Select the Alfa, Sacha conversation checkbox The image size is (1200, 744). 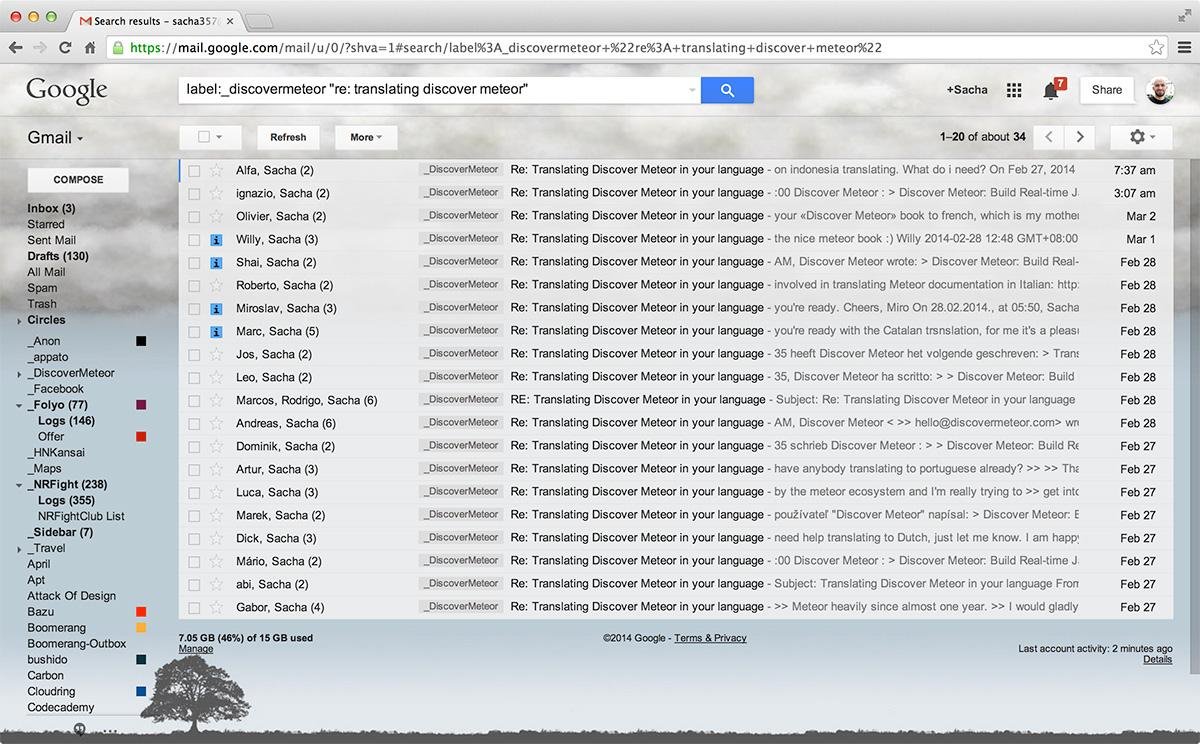(194, 170)
